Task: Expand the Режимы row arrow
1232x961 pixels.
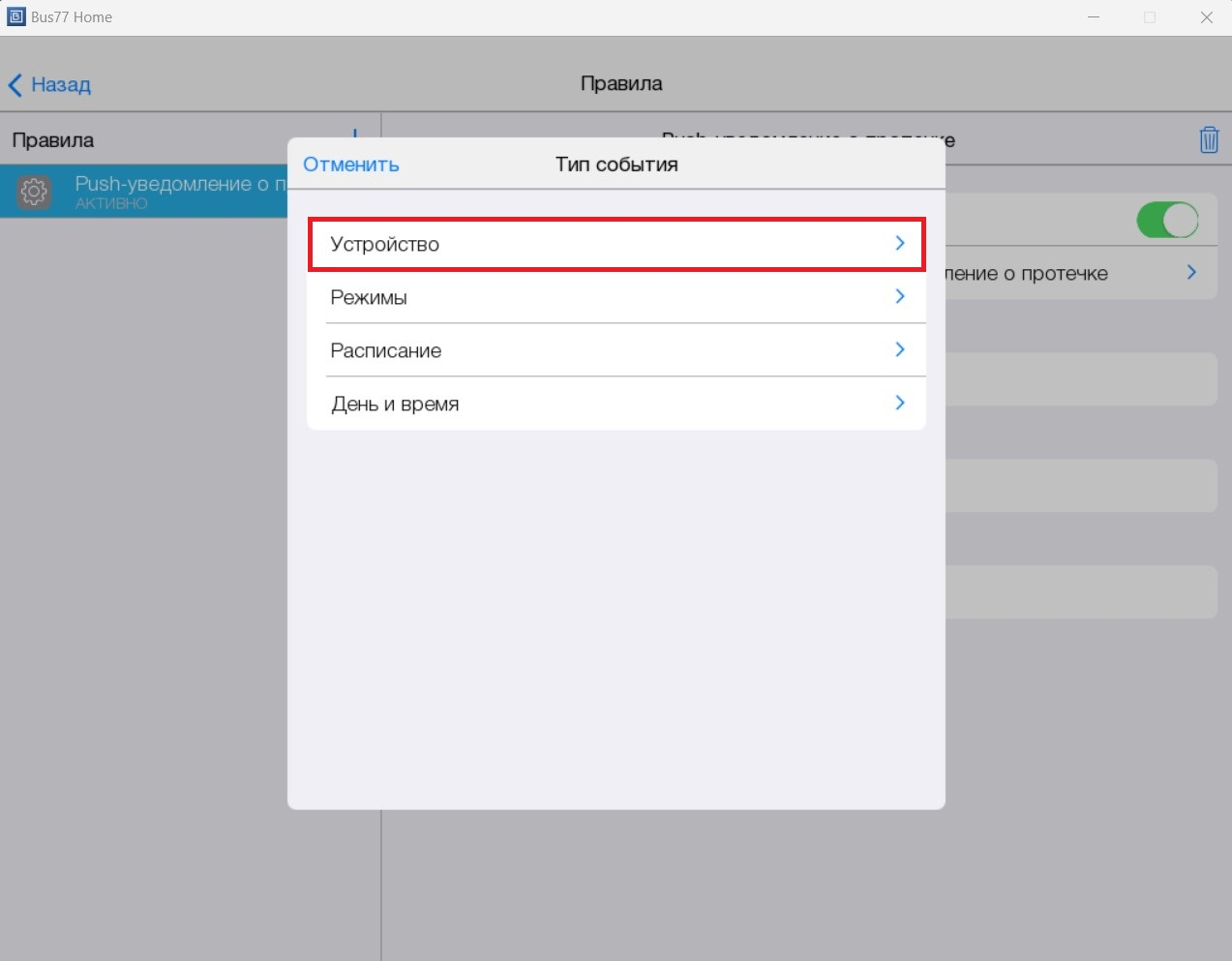Action: (x=900, y=297)
